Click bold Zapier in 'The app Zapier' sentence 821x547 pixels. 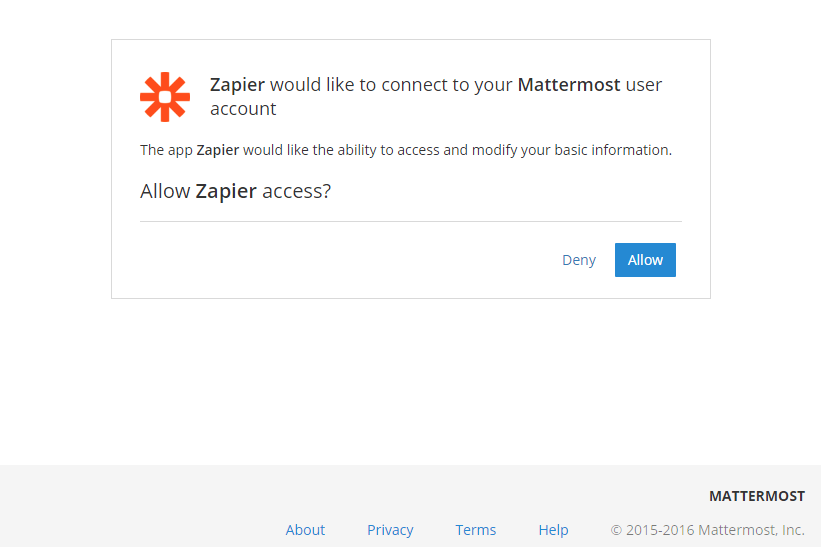pyautogui.click(x=217, y=150)
